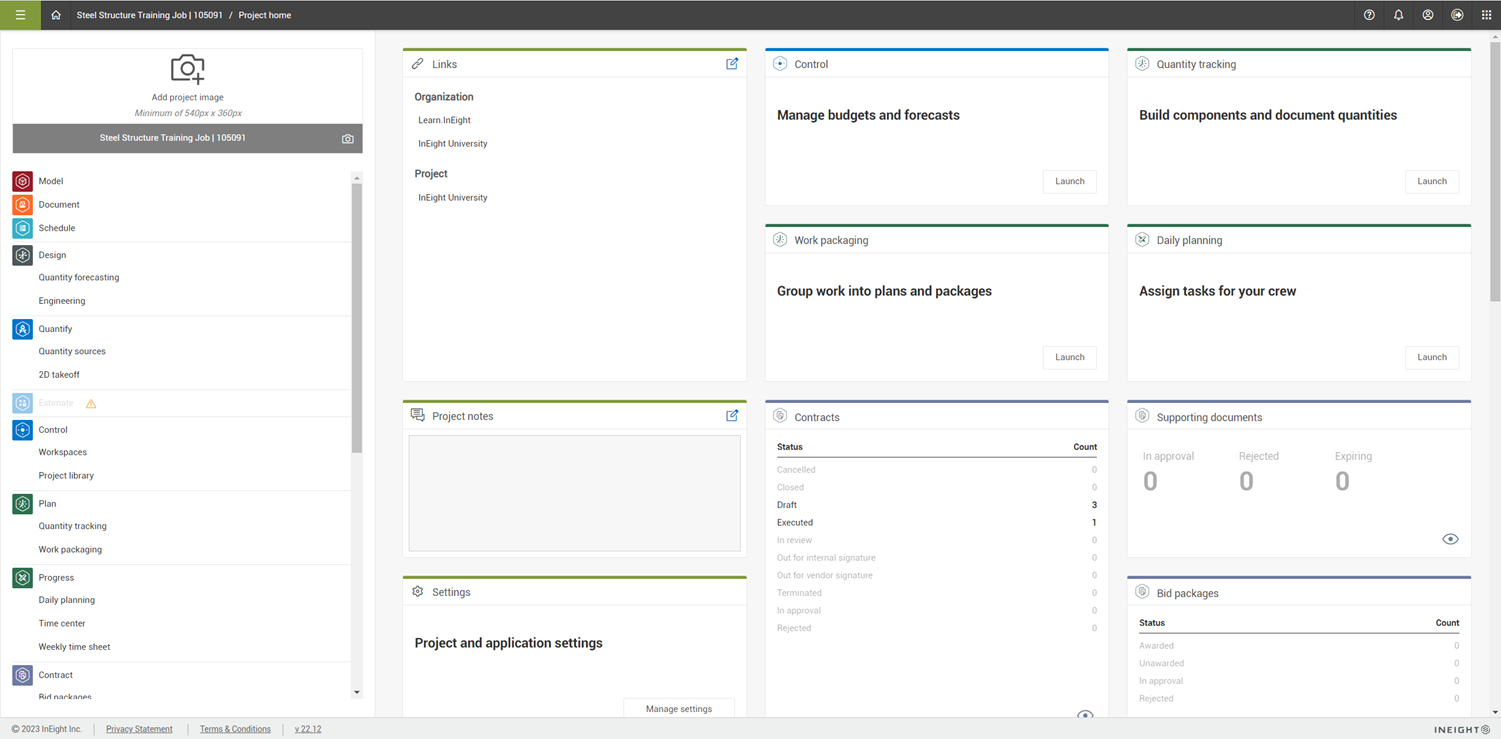Click the Design module icon
This screenshot has height=739, width=1501.
pos(22,255)
